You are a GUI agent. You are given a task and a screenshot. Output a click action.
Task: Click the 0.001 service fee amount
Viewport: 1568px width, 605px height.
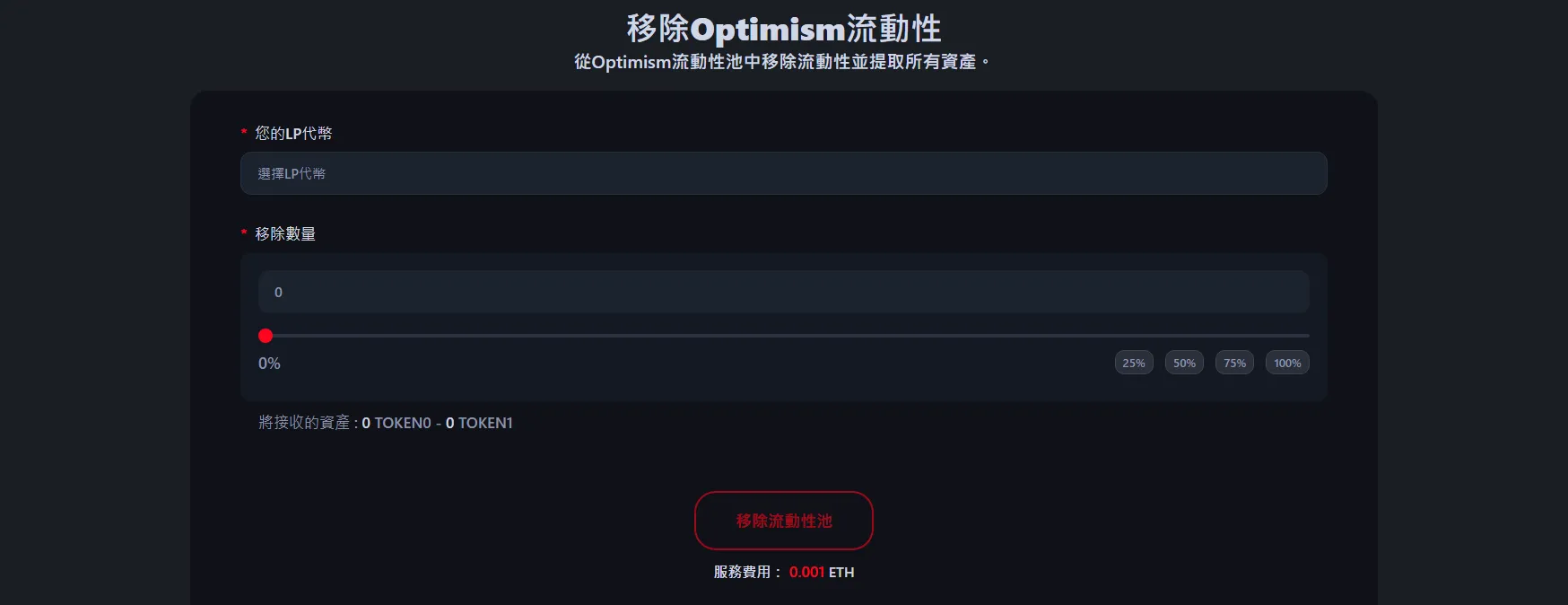[x=806, y=572]
